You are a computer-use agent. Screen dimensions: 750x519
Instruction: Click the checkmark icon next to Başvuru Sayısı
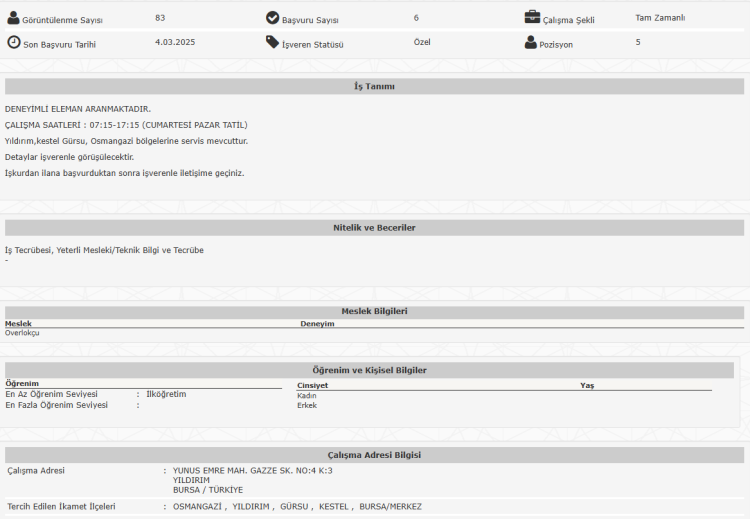[273, 18]
